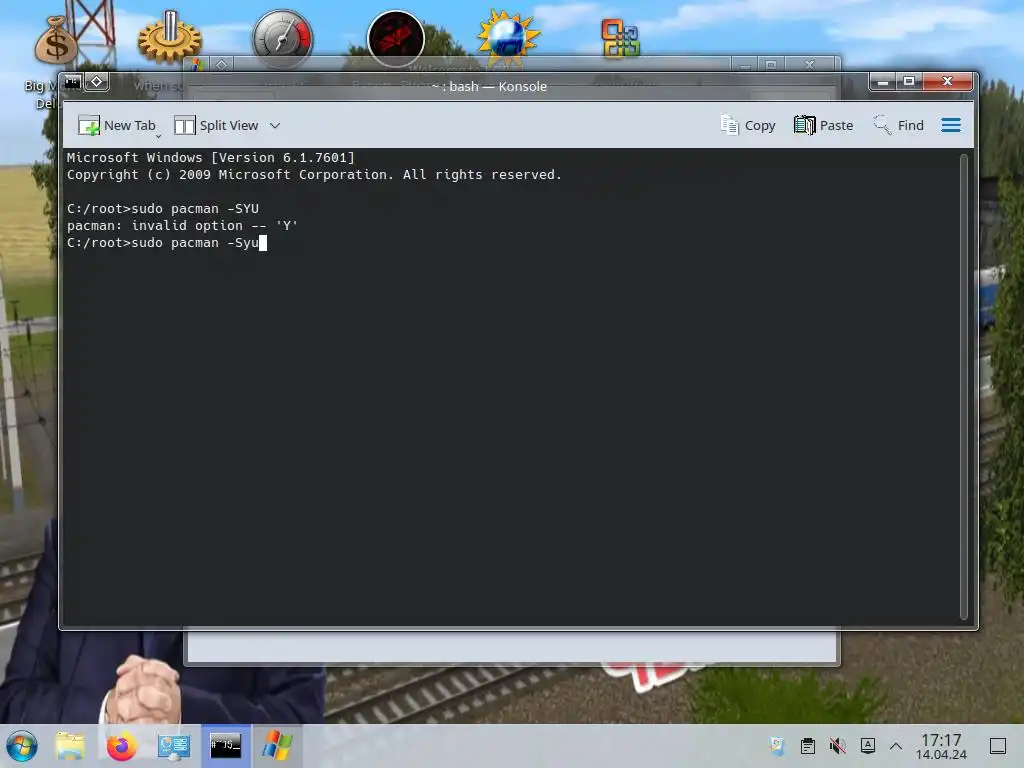The height and width of the screenshot is (768, 1024).
Task: Open the clipboard tray icon
Action: pyautogui.click(x=808, y=746)
